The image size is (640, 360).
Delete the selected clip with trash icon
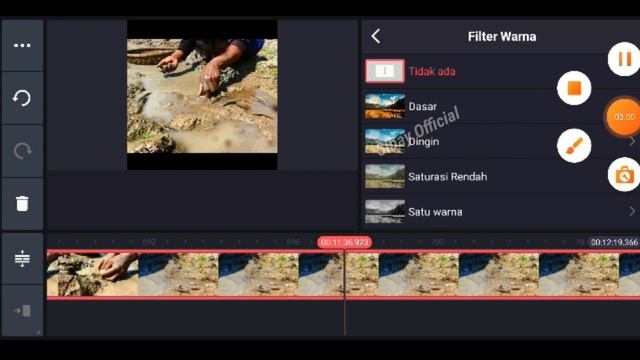22,203
